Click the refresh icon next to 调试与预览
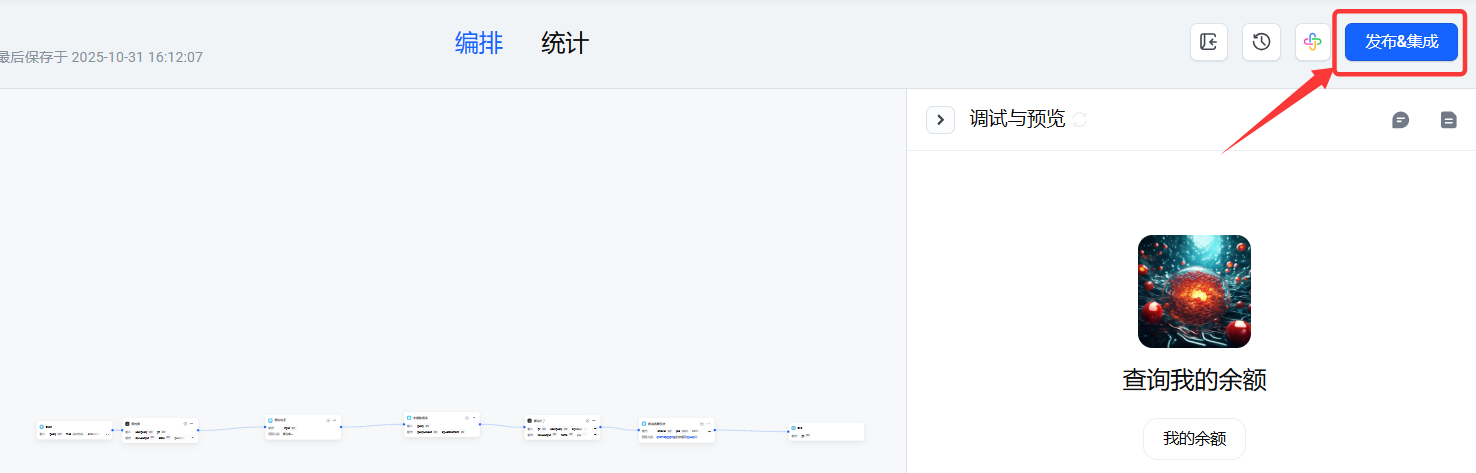This screenshot has height=473, width=1476. point(1079,120)
